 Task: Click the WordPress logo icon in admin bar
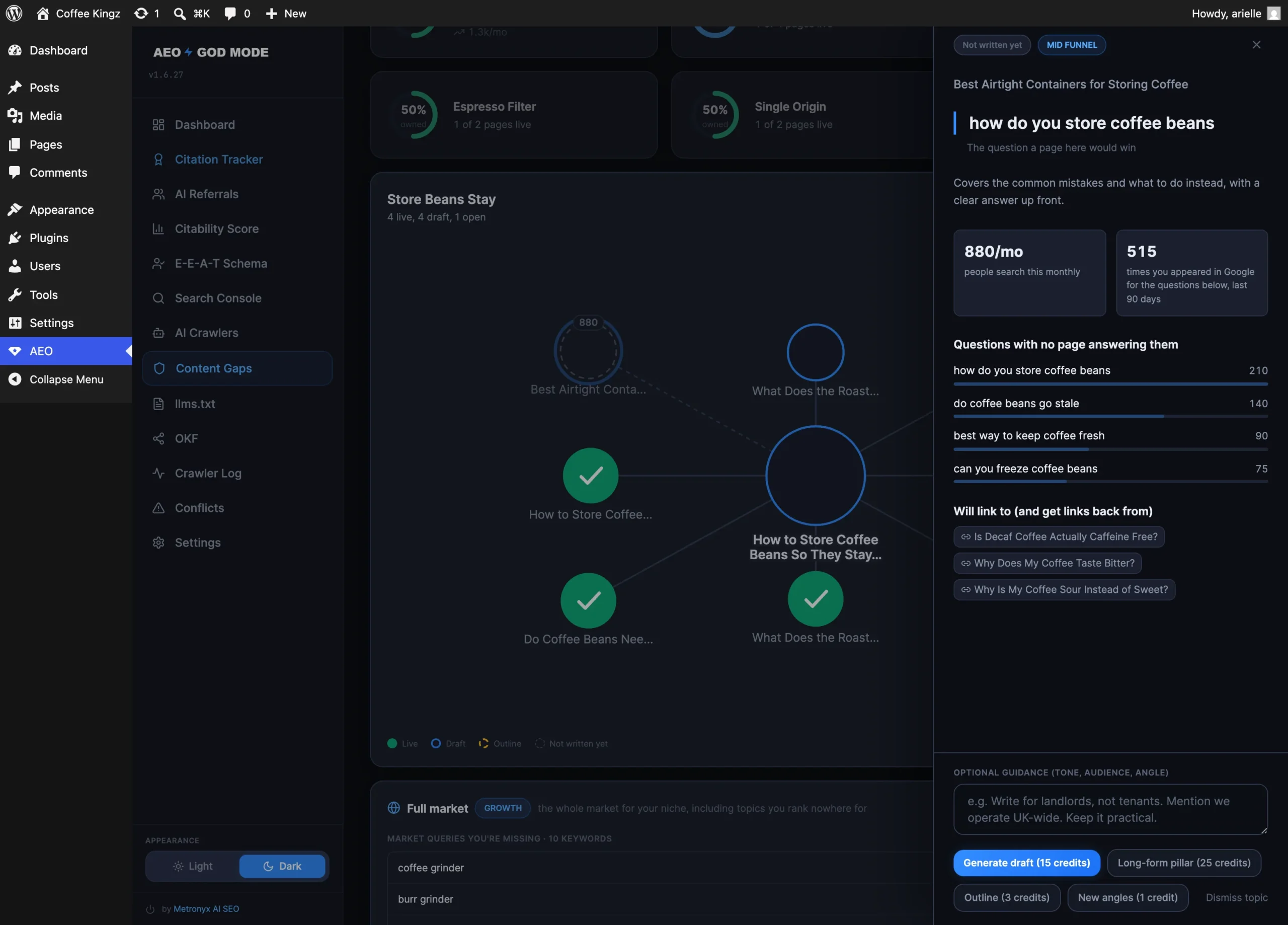click(14, 13)
